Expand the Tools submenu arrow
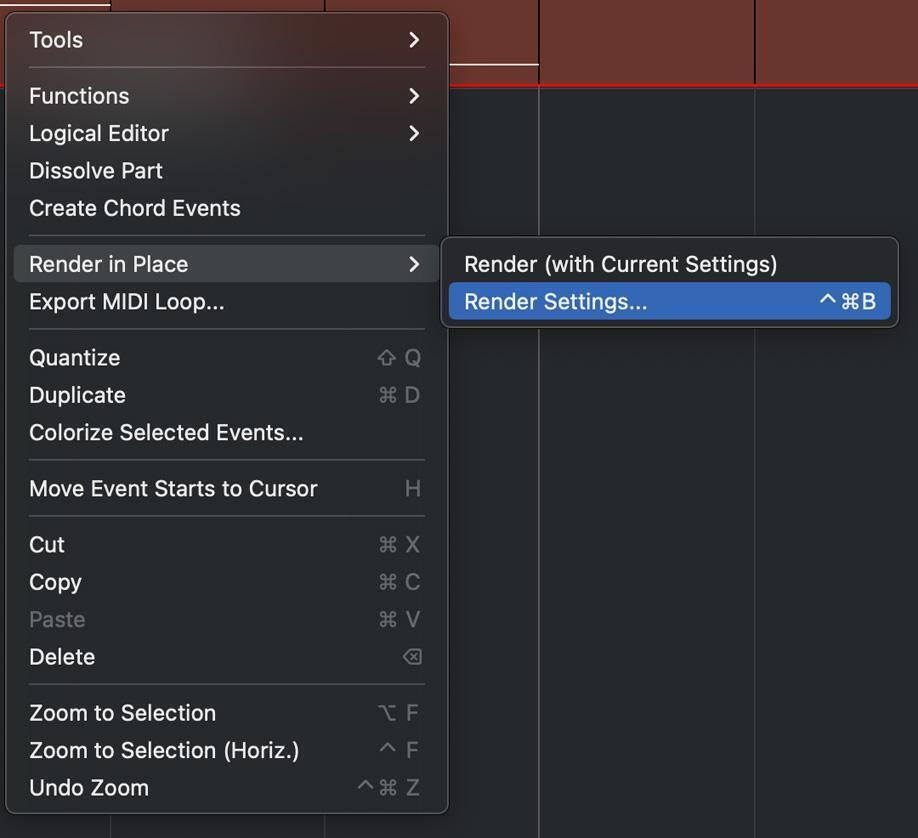Image resolution: width=918 pixels, height=838 pixels. click(414, 40)
